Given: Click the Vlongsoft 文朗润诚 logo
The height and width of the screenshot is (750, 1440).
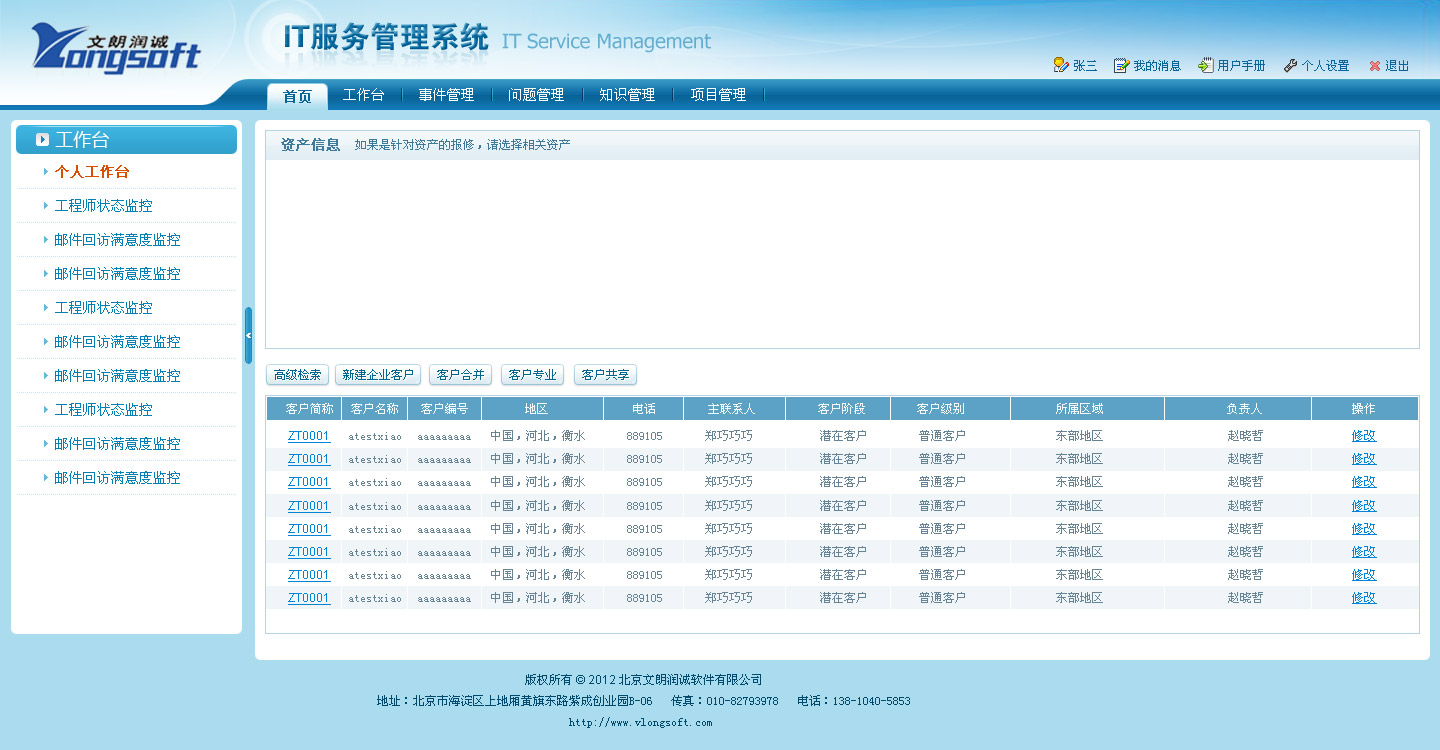Looking at the screenshot, I should point(115,48).
